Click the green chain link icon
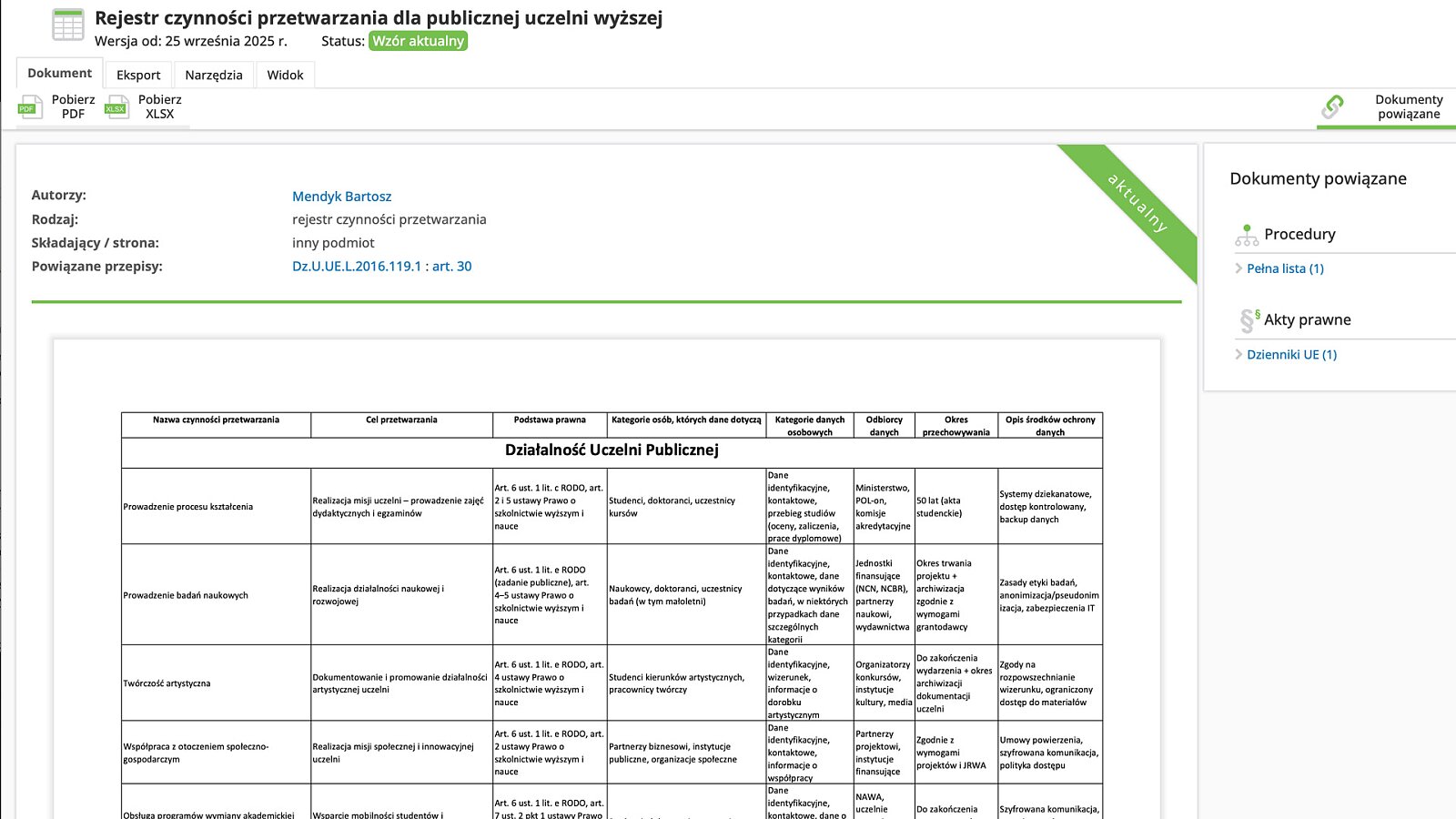1456x819 pixels. tap(1332, 107)
